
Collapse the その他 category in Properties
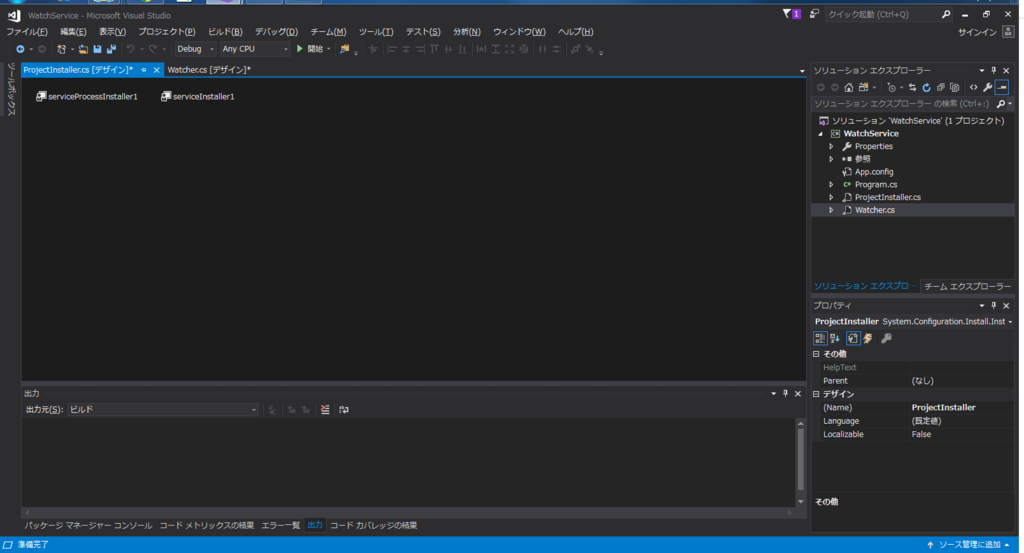coord(816,354)
